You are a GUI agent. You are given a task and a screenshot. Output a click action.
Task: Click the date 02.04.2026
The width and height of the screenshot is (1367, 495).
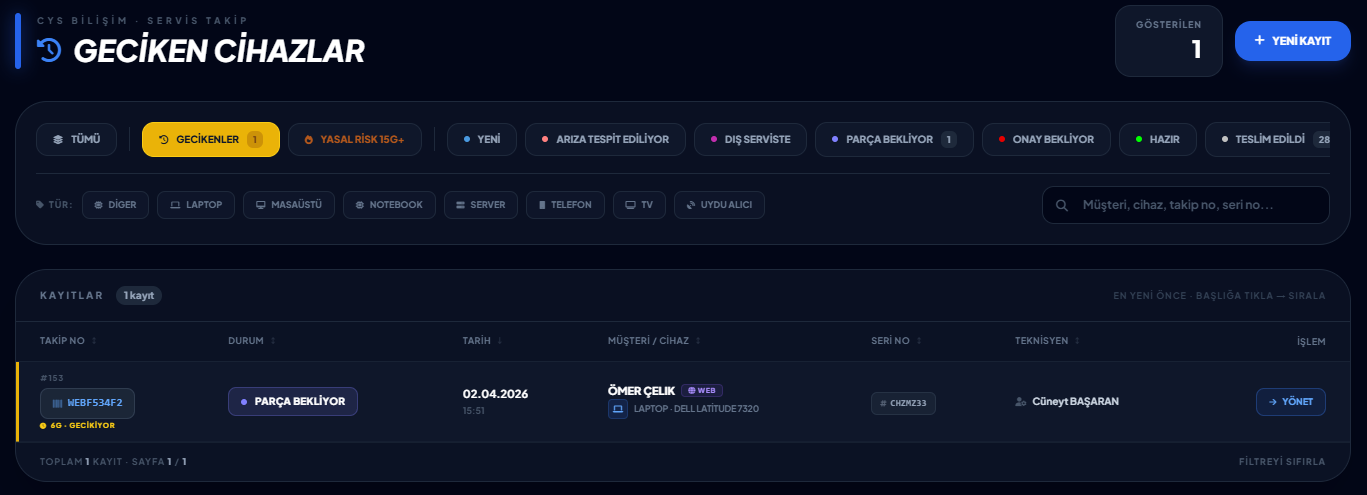[x=495, y=394]
